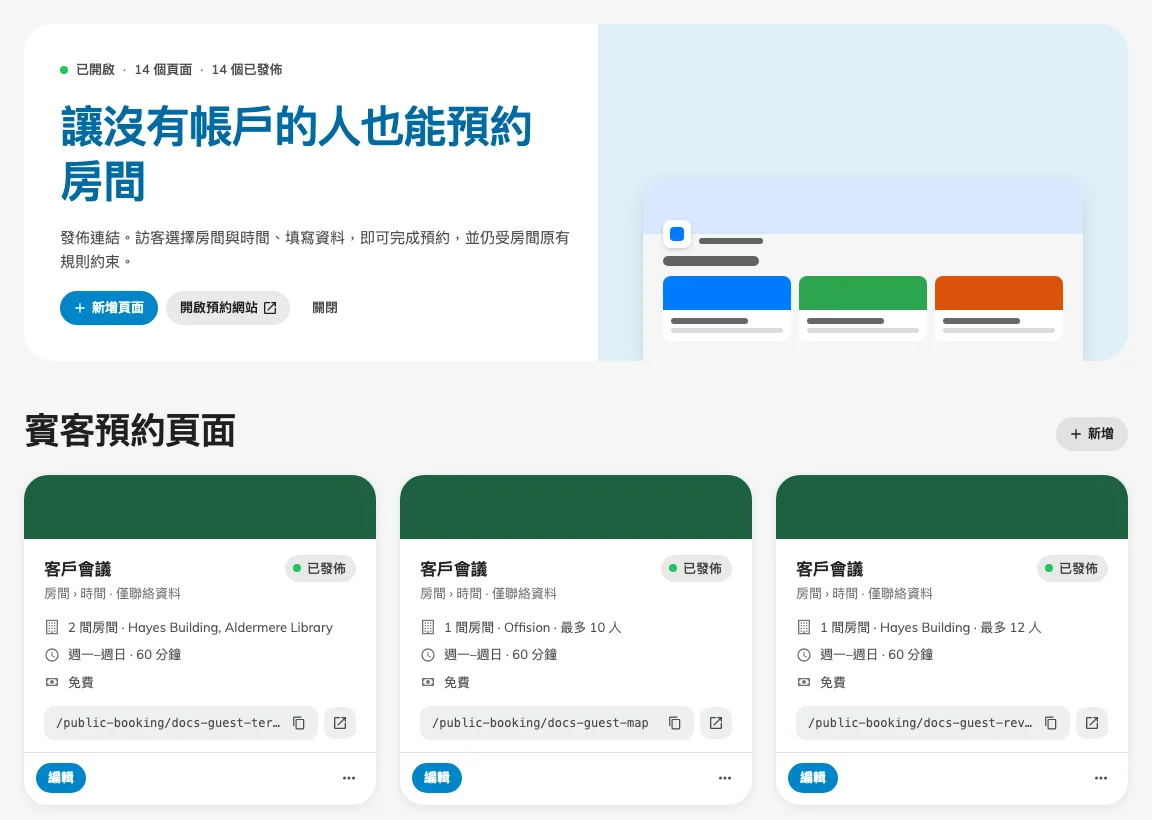Click the green tile in preview illustration
The width and height of the screenshot is (1152, 820).
[x=863, y=293]
